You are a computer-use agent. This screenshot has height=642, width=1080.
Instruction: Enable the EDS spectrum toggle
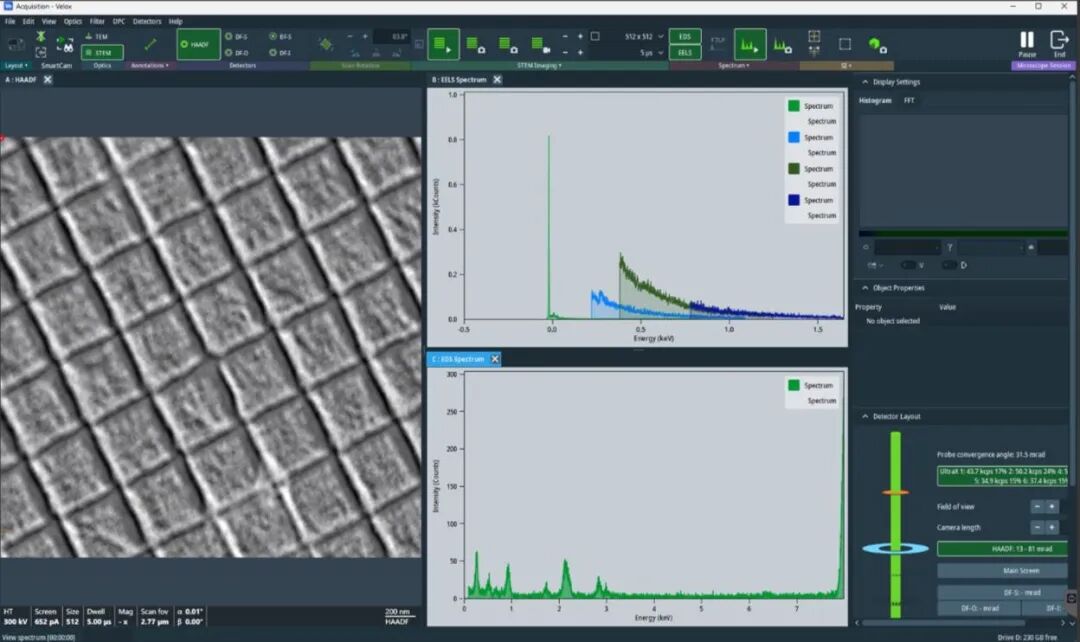pos(685,36)
